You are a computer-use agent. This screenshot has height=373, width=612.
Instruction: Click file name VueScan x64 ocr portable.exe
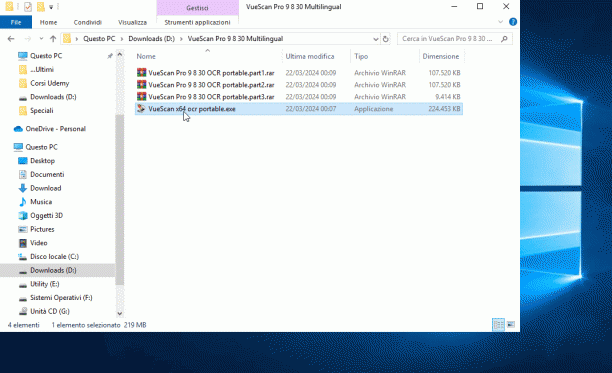tap(192, 109)
